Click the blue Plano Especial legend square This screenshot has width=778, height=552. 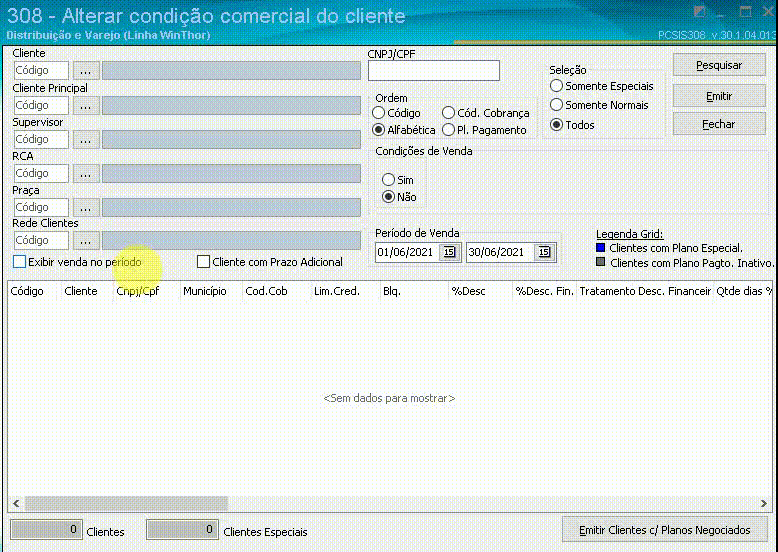tap(600, 247)
